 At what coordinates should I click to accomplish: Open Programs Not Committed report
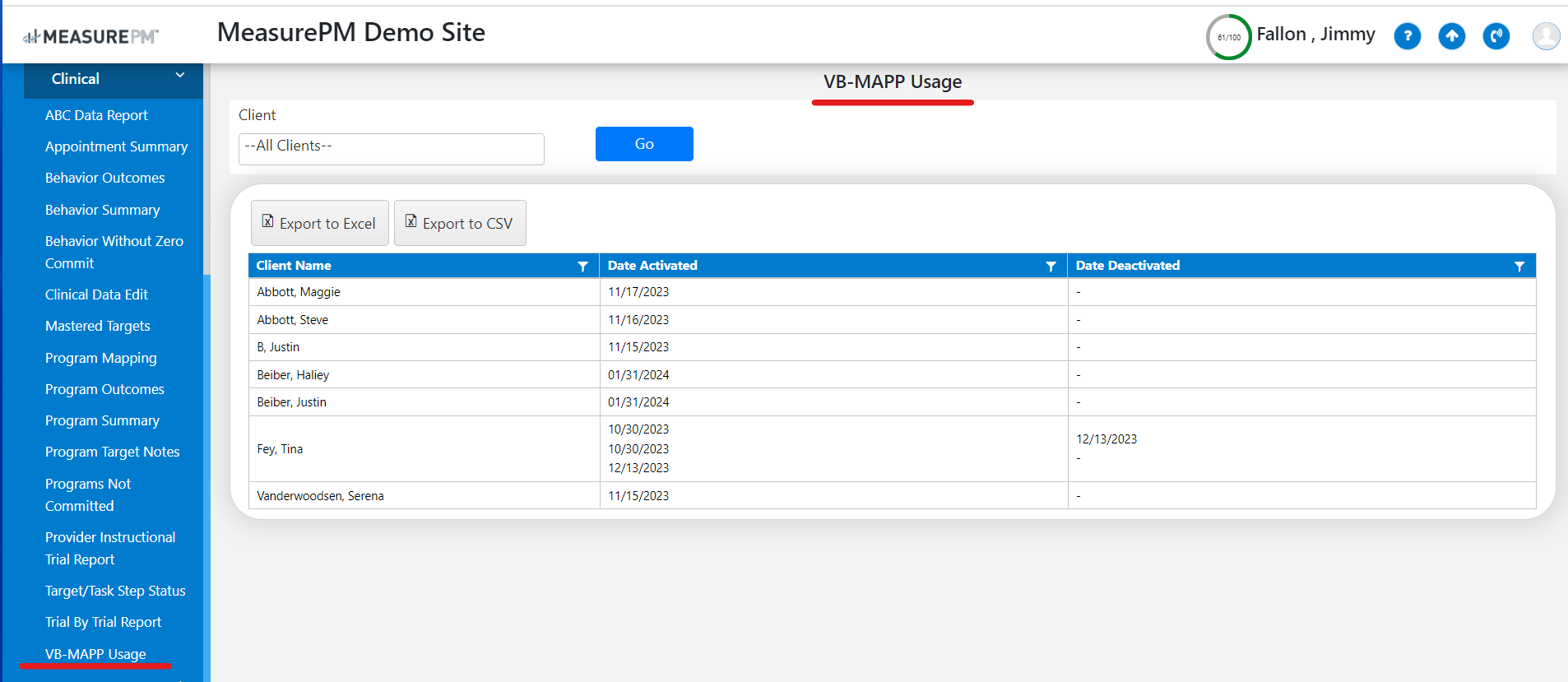coord(88,494)
